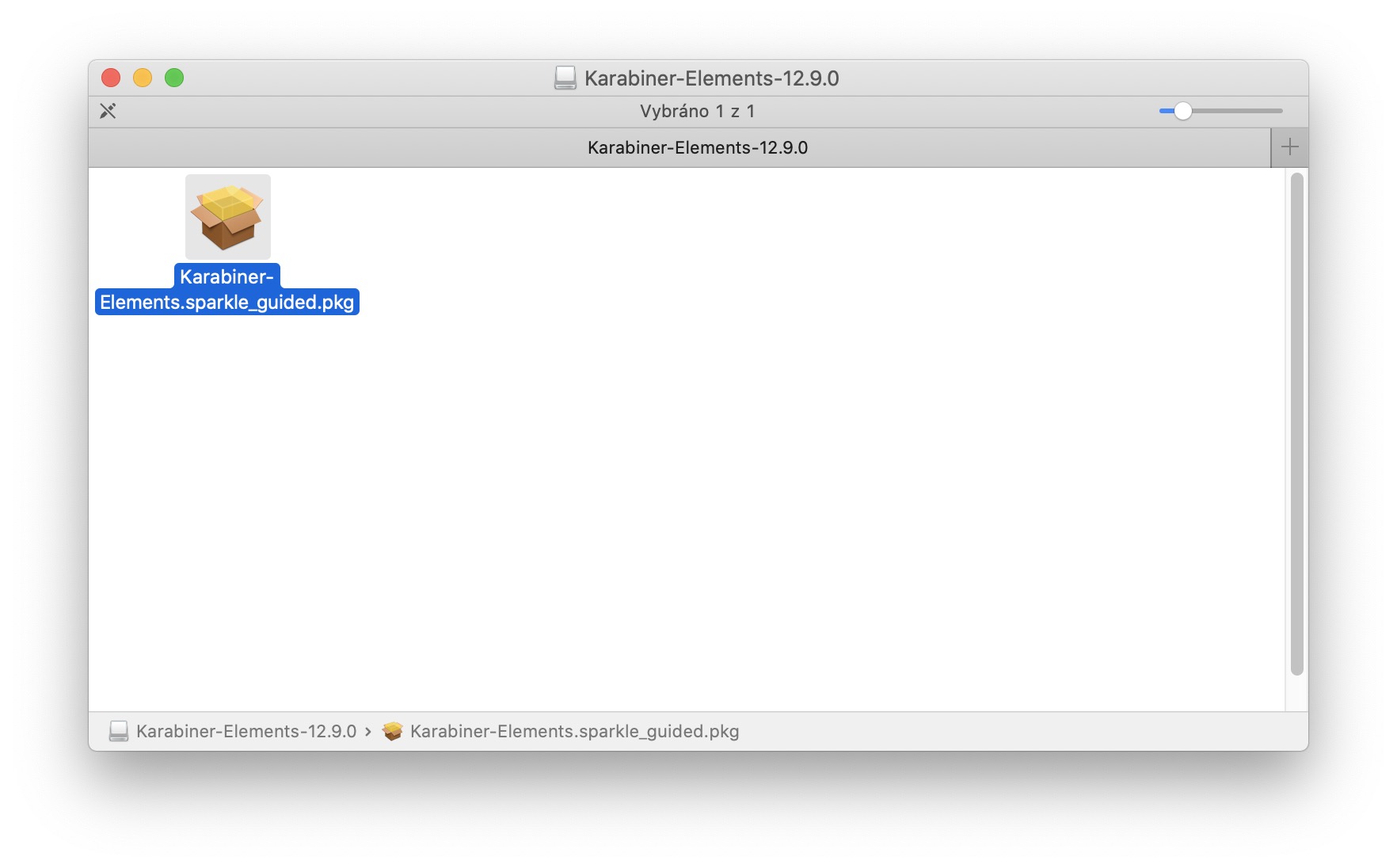1397x868 pixels.
Task: Select the Karabiner-Elements.sparkle_guided.pkg package icon
Action: 227,217
